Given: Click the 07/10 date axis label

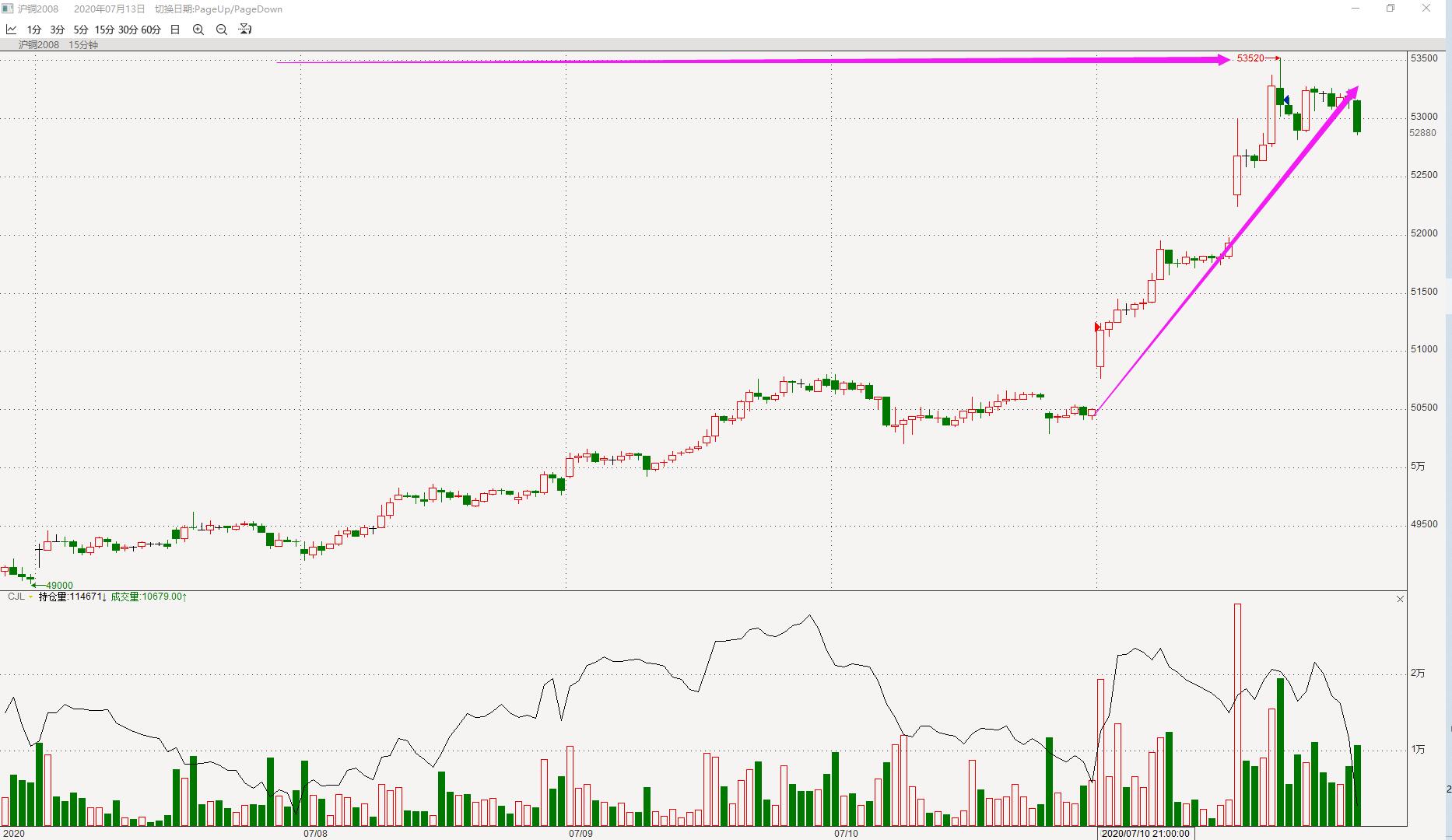Looking at the screenshot, I should coord(846,833).
